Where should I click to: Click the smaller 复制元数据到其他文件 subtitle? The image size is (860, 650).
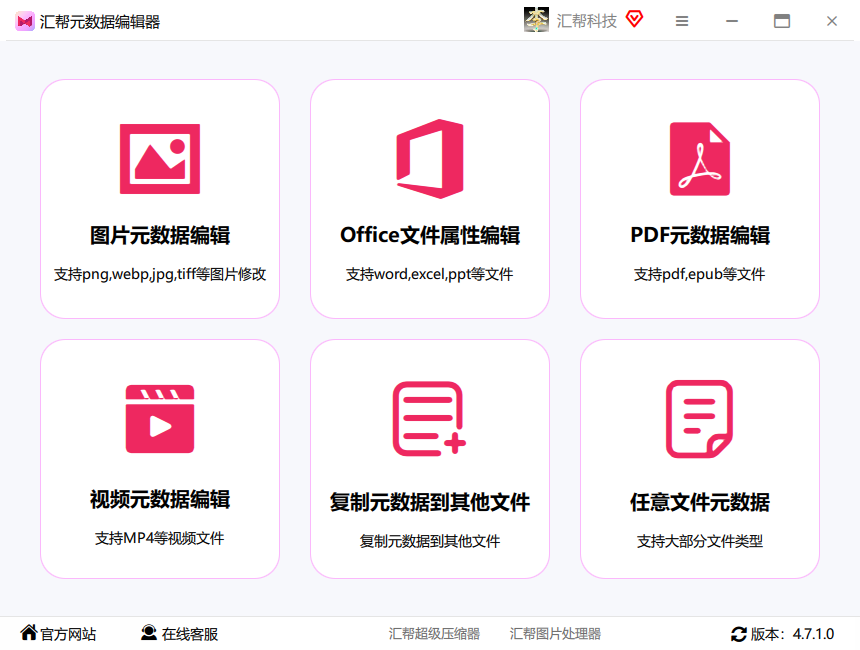pyautogui.click(x=429, y=541)
